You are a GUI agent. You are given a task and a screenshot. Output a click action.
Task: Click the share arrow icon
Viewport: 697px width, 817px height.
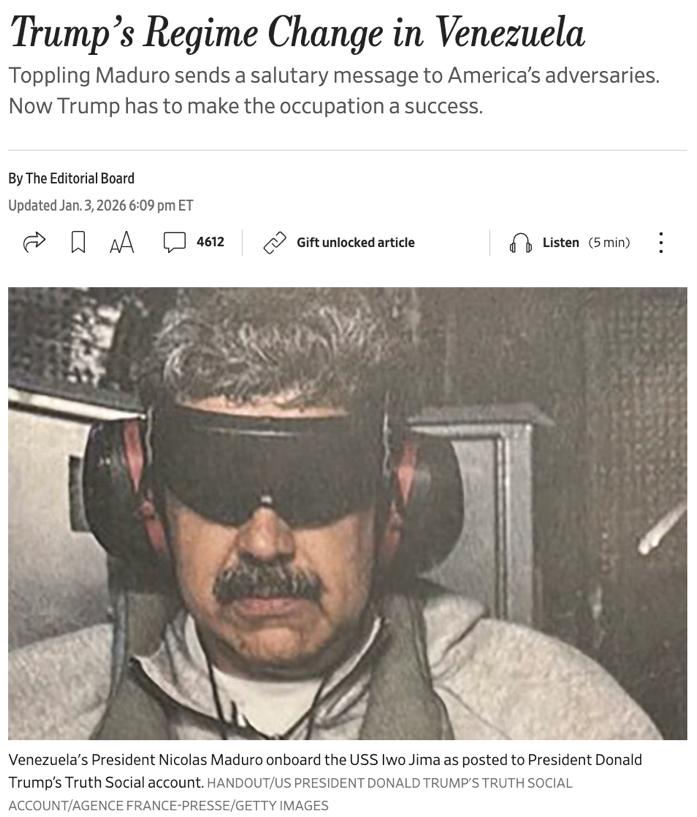click(34, 242)
